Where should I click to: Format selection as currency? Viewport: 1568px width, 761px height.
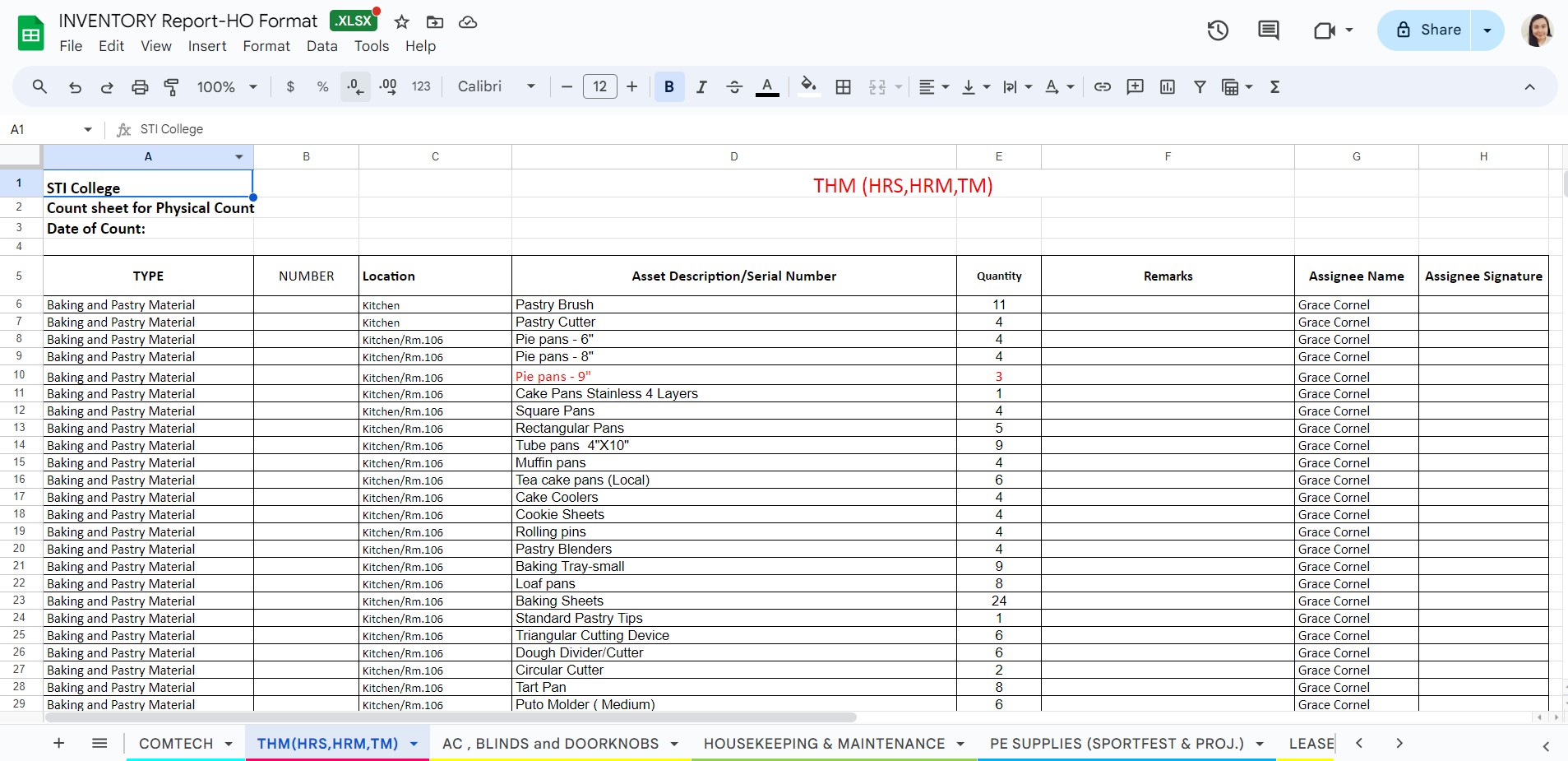(x=290, y=86)
